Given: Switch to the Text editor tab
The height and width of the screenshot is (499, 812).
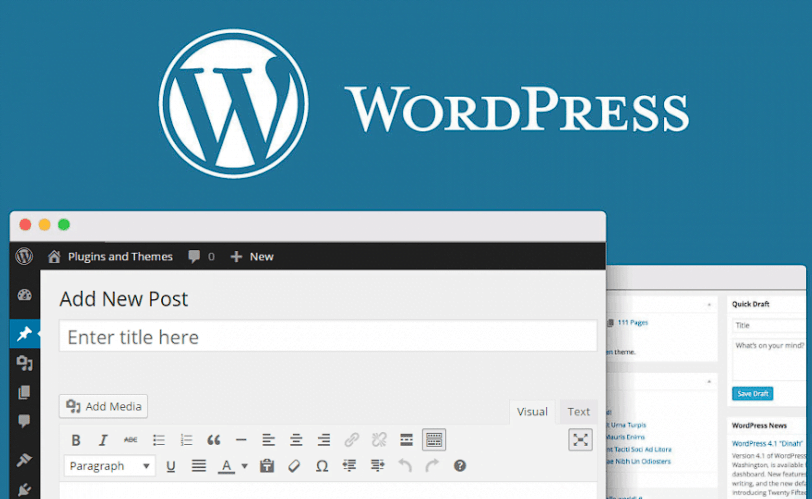Looking at the screenshot, I should pos(578,412).
